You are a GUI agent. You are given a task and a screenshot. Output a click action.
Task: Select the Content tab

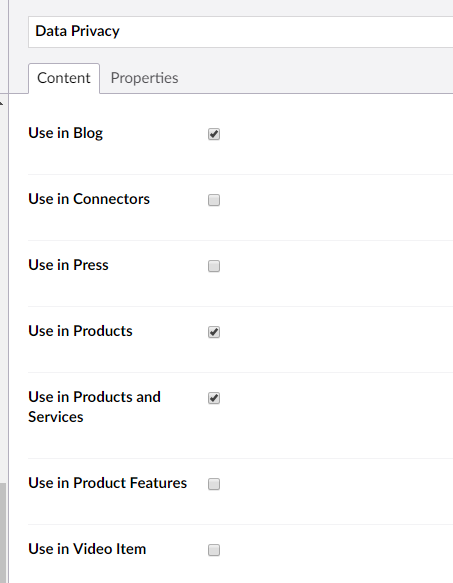point(64,78)
